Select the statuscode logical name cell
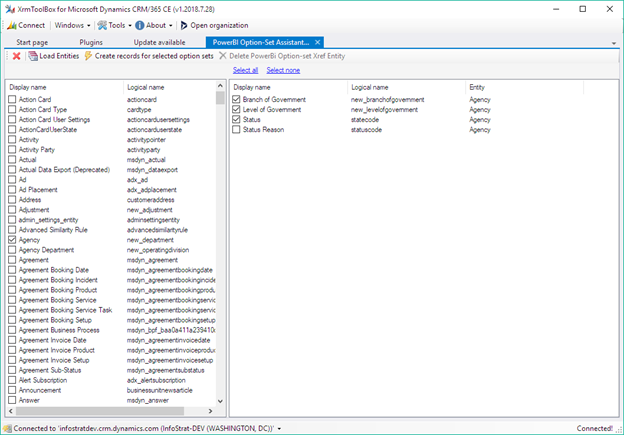Viewport: 624px width, 435px height. 366,130
